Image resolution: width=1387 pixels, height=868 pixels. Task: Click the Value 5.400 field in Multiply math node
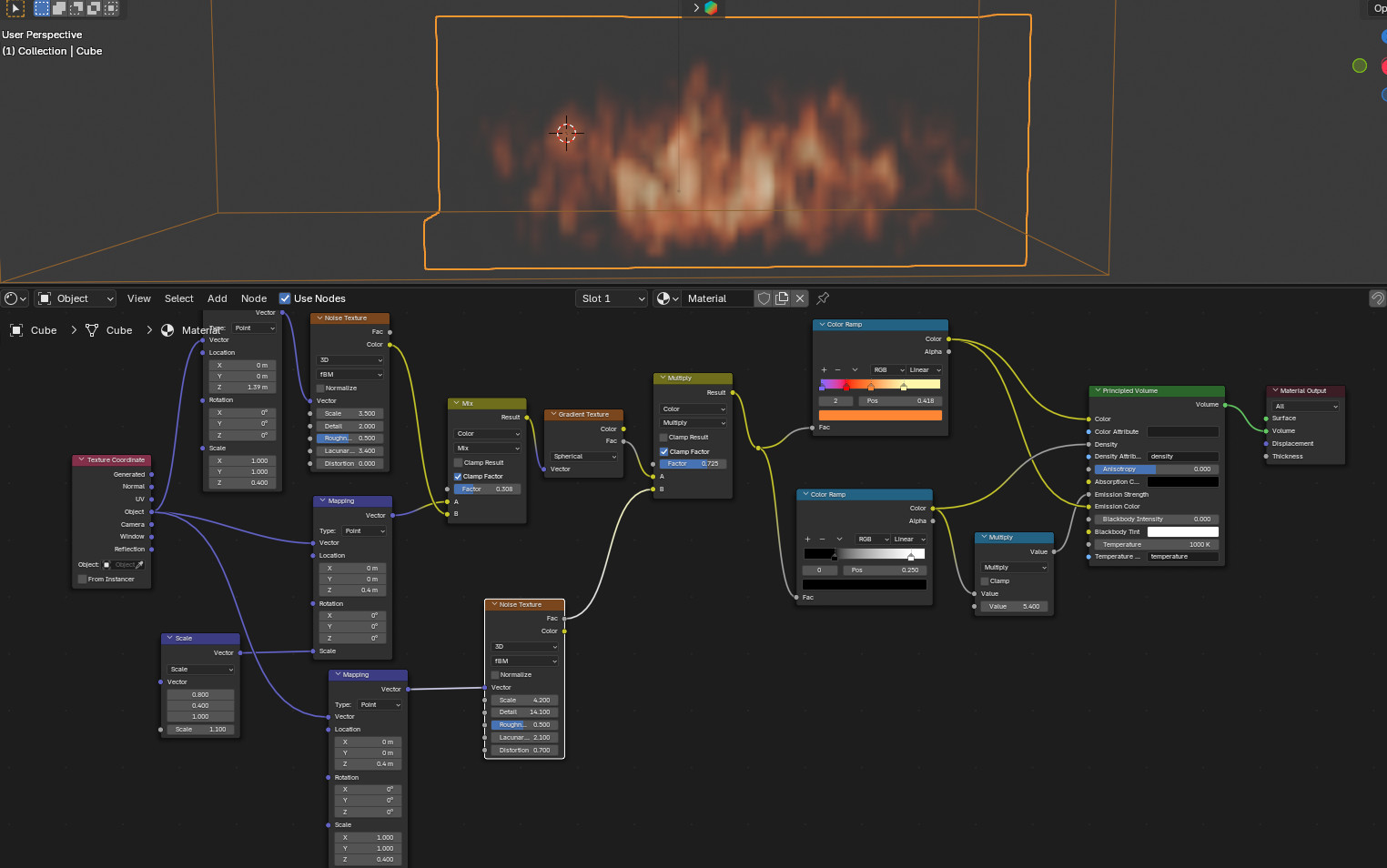[1014, 607]
